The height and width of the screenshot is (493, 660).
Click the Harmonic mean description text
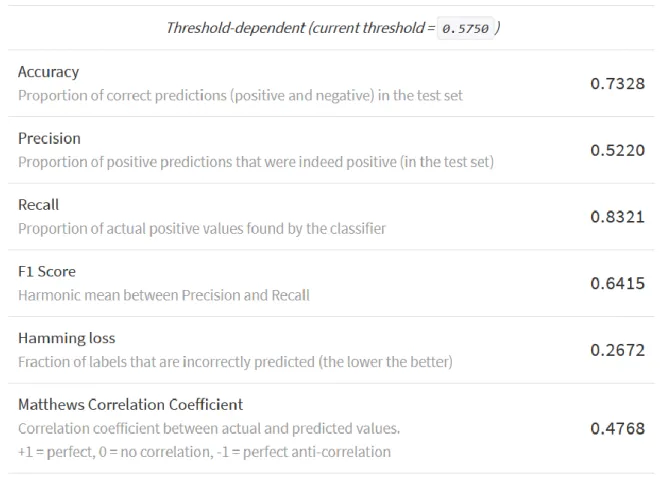(164, 295)
